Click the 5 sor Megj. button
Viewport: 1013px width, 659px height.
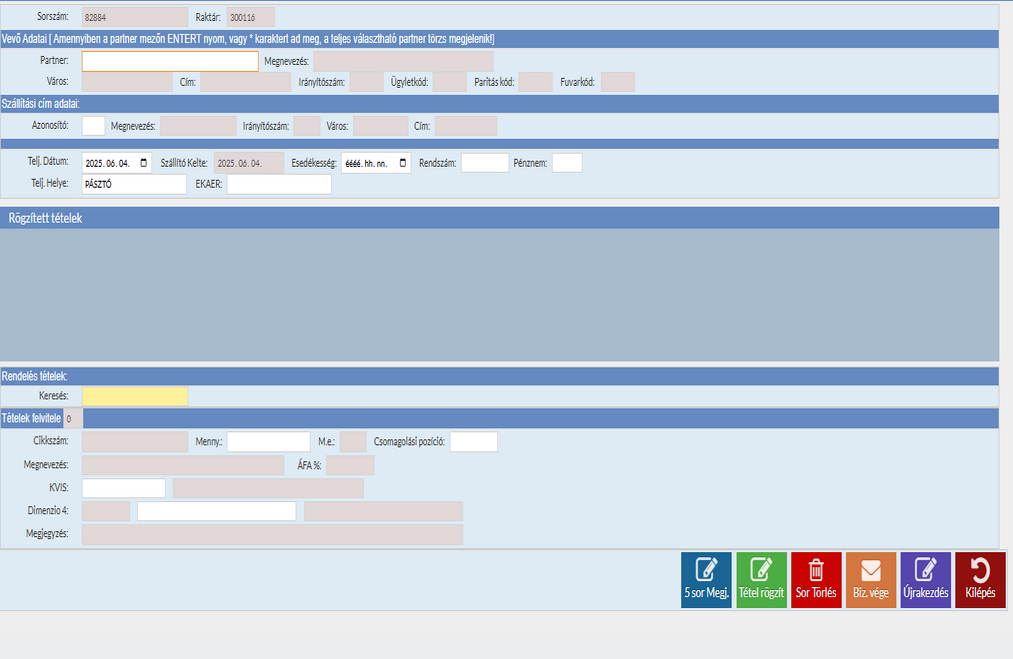tap(706, 580)
